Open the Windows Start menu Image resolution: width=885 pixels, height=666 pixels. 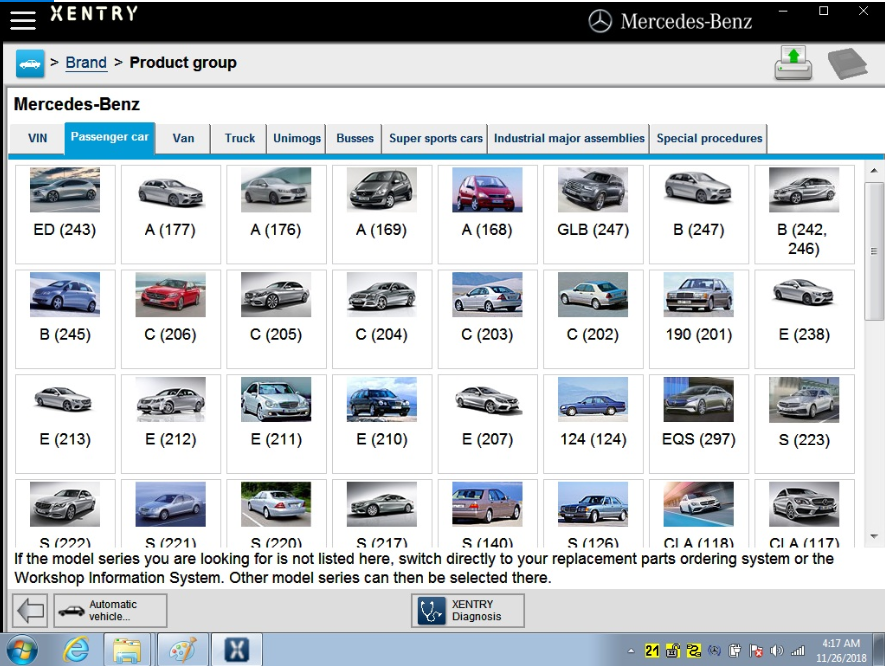pos(21,650)
